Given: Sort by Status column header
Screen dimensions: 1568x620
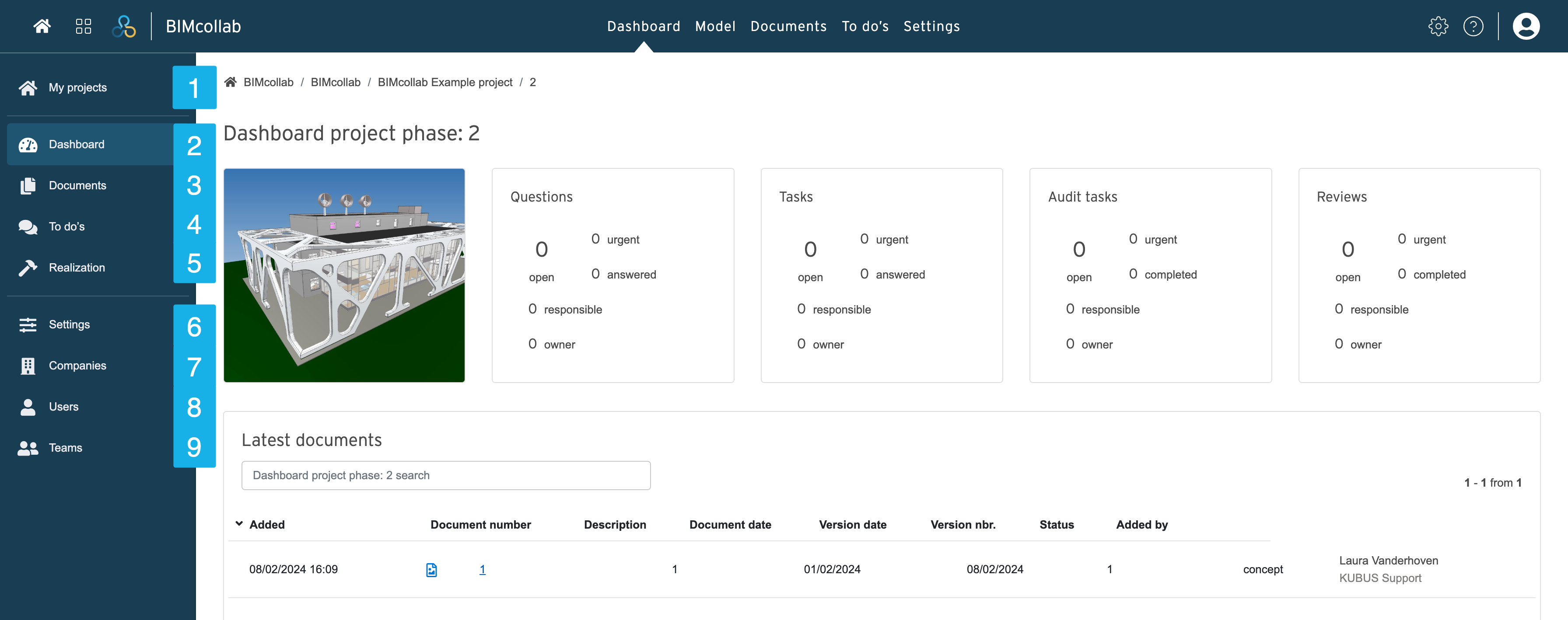Looking at the screenshot, I should pyautogui.click(x=1056, y=525).
